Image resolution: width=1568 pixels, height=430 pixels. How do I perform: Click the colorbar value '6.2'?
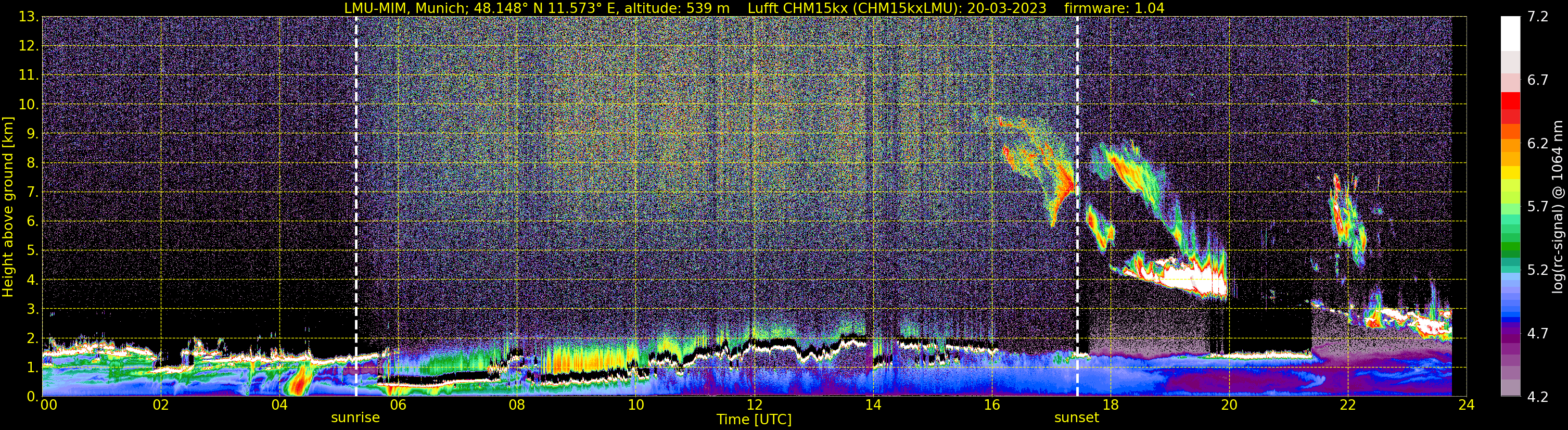[1538, 144]
